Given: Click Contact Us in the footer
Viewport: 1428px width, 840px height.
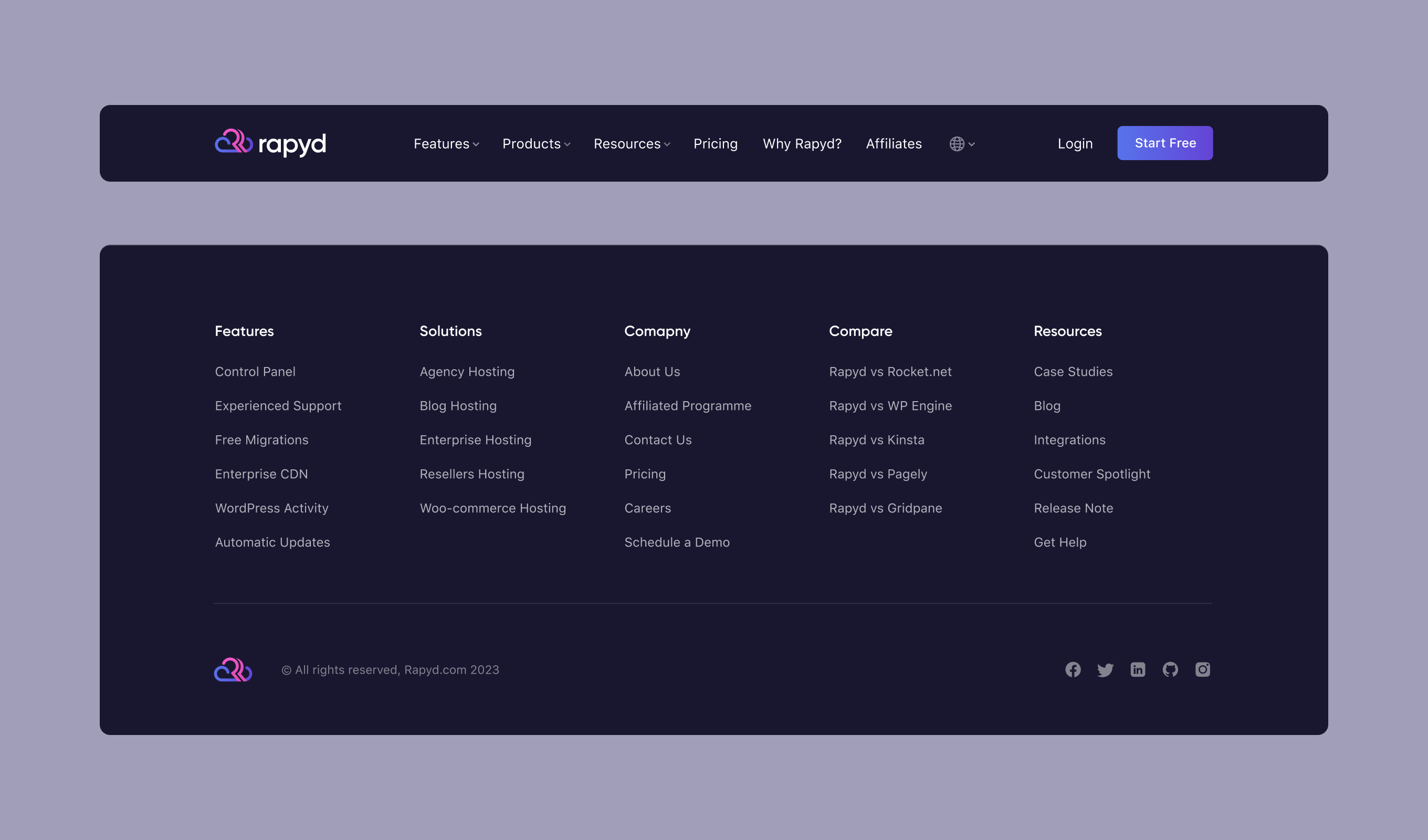Looking at the screenshot, I should [x=658, y=440].
